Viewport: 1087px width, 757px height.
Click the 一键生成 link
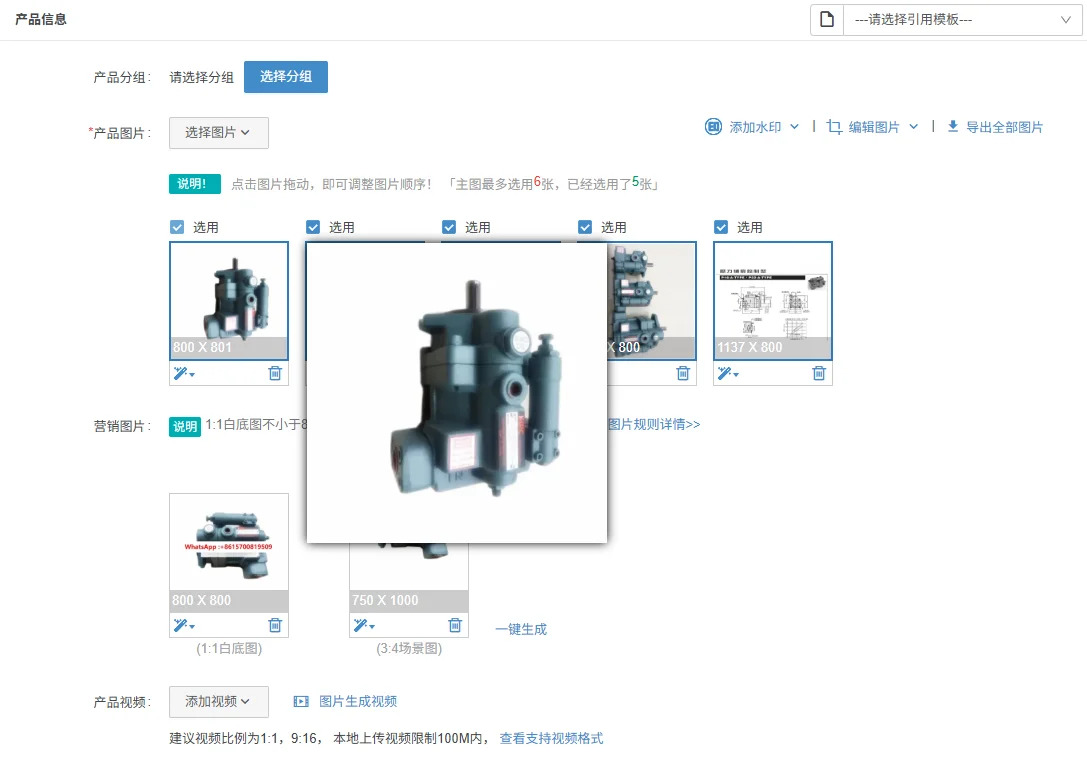521,629
